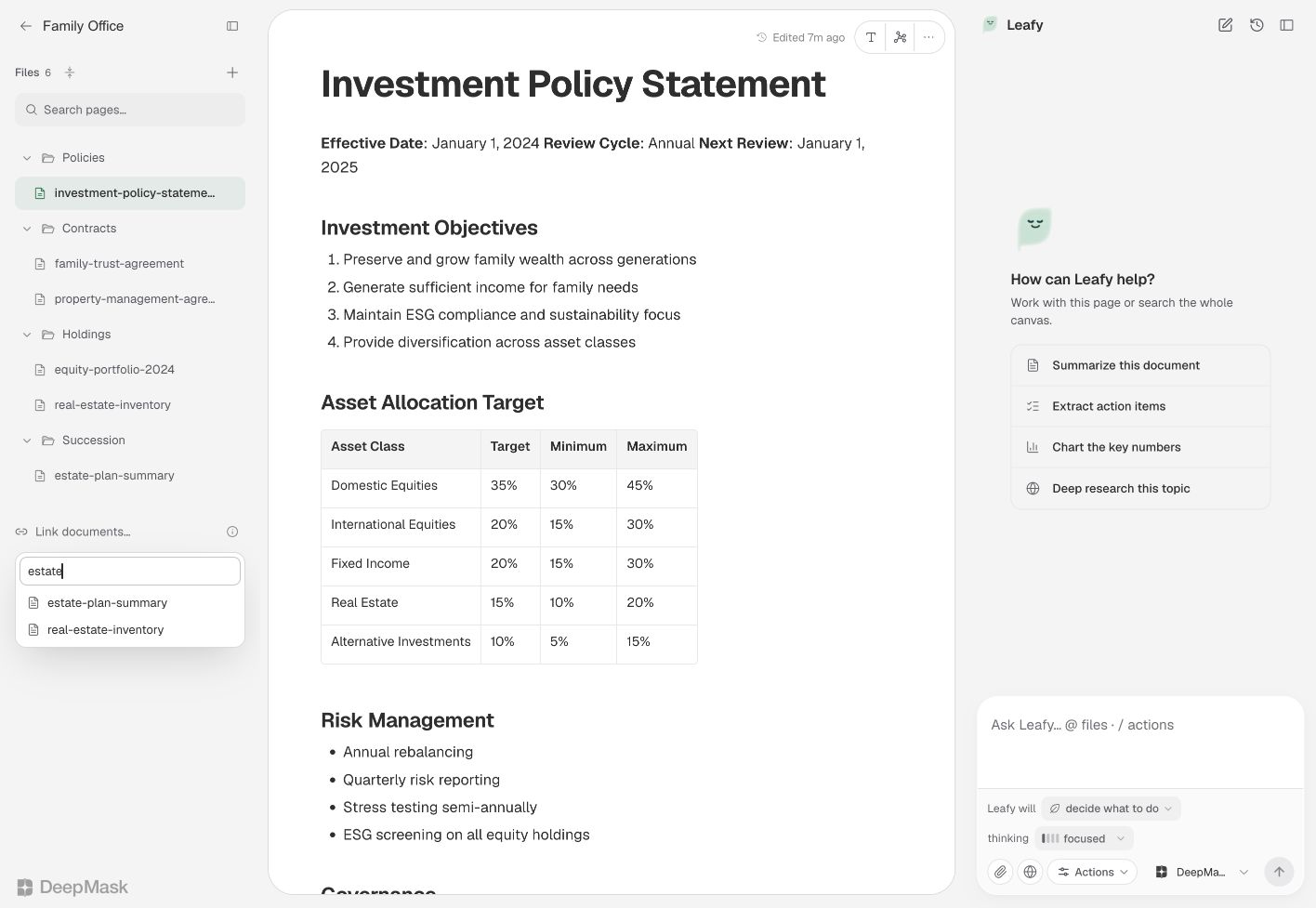Image resolution: width=1316 pixels, height=908 pixels.
Task: Click the Leafy mascot icon in the header
Action: pos(991,25)
